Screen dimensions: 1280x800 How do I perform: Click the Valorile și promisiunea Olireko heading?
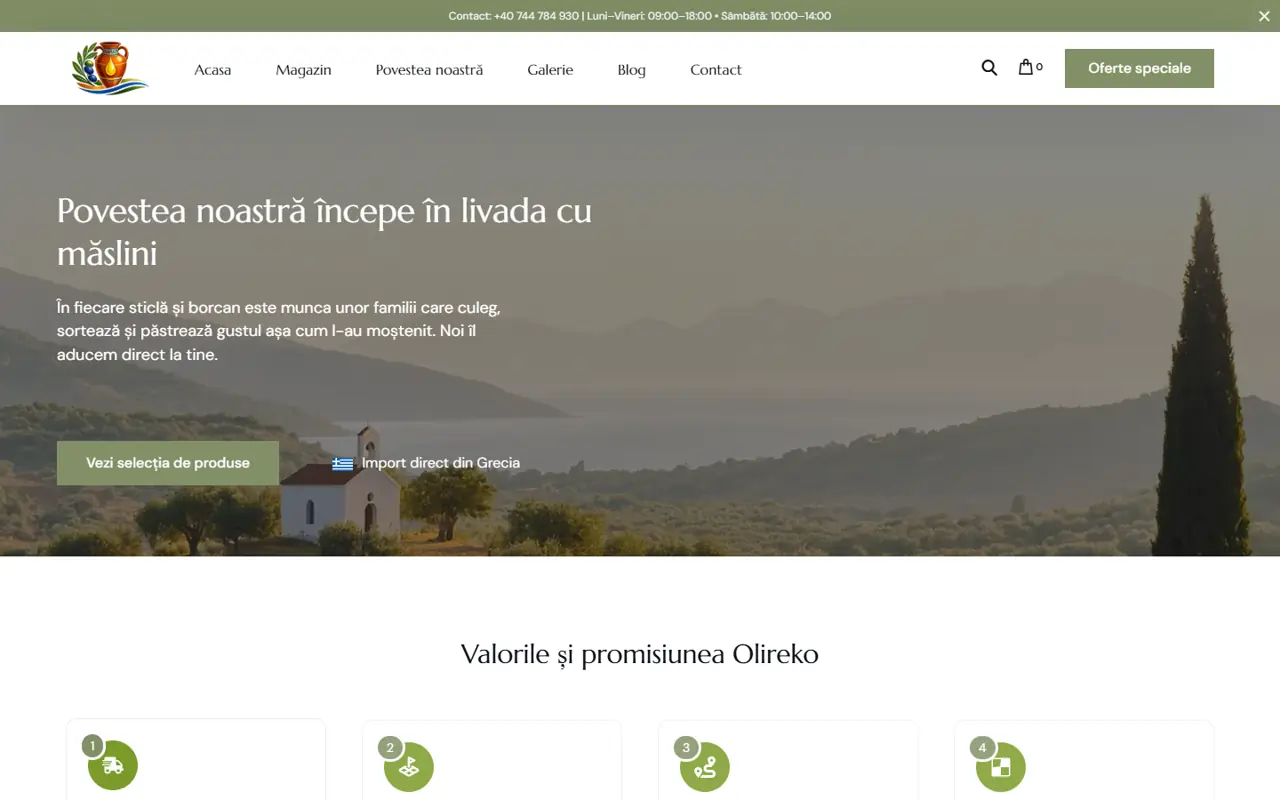coord(640,654)
